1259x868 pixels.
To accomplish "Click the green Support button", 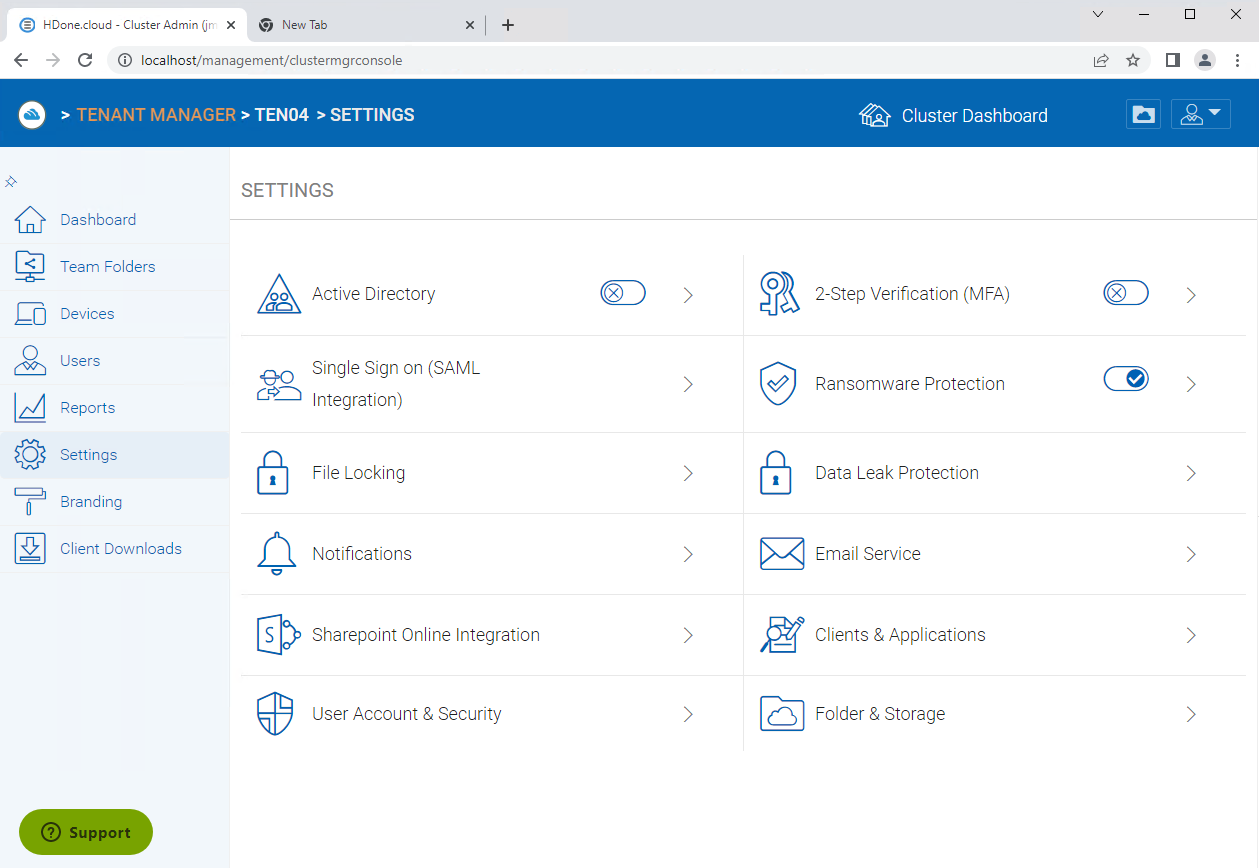I will [x=86, y=832].
